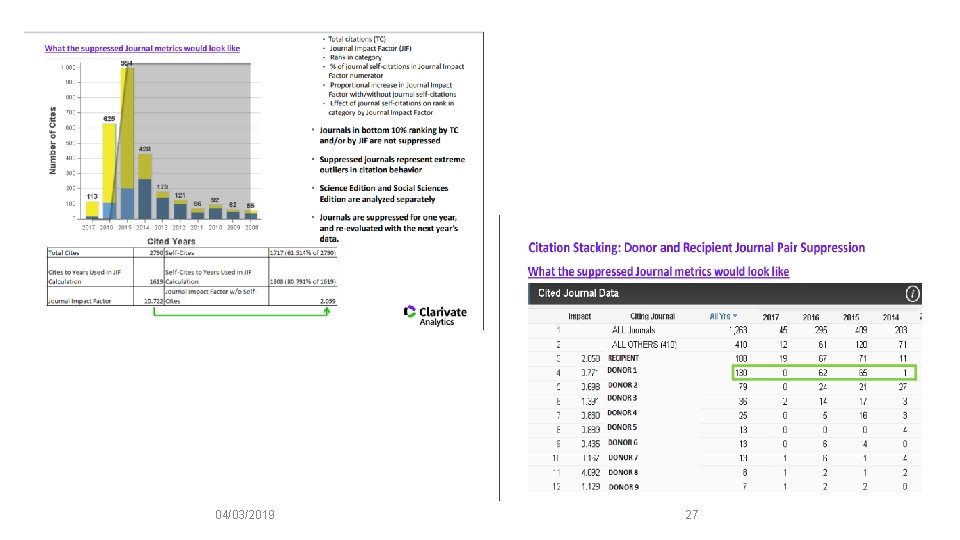Select the DONOR 7 journal name
960x540 pixels.
tap(623, 457)
